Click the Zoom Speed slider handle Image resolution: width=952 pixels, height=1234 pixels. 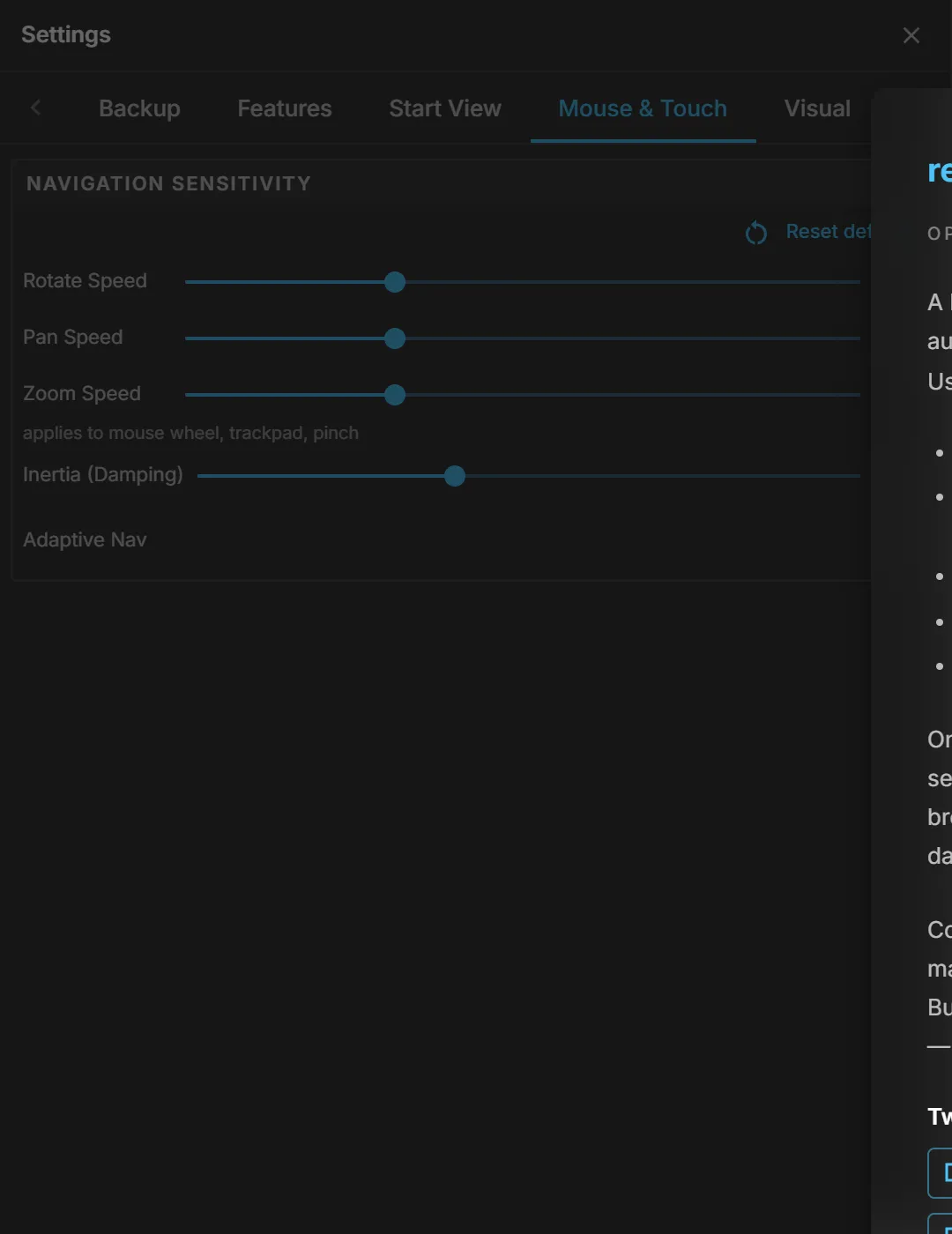click(395, 395)
